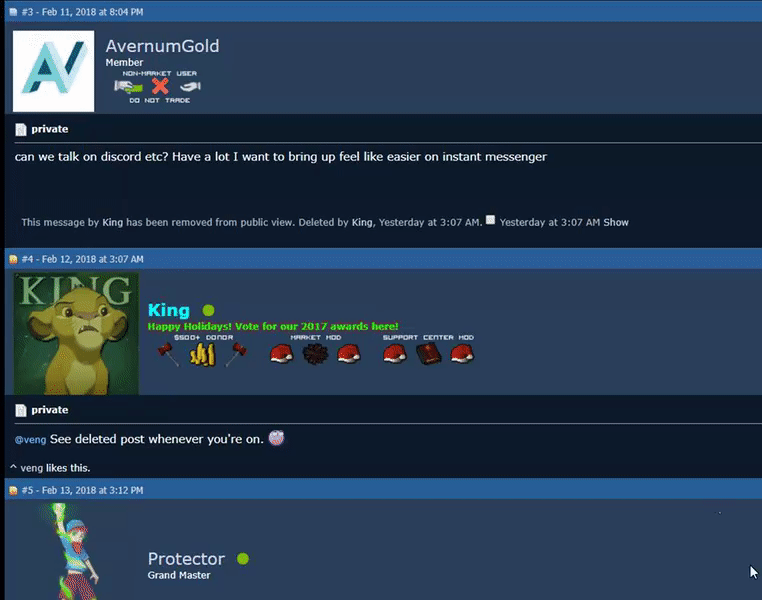The width and height of the screenshot is (762, 600).
Task: Click the King username link
Action: tap(169, 310)
